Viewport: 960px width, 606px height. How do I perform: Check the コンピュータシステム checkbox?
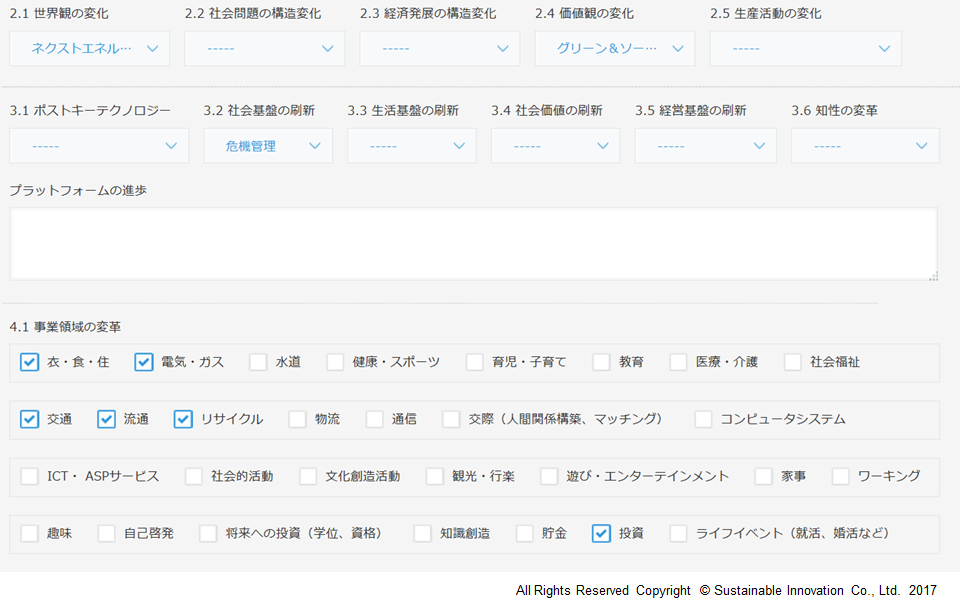pyautogui.click(x=703, y=419)
